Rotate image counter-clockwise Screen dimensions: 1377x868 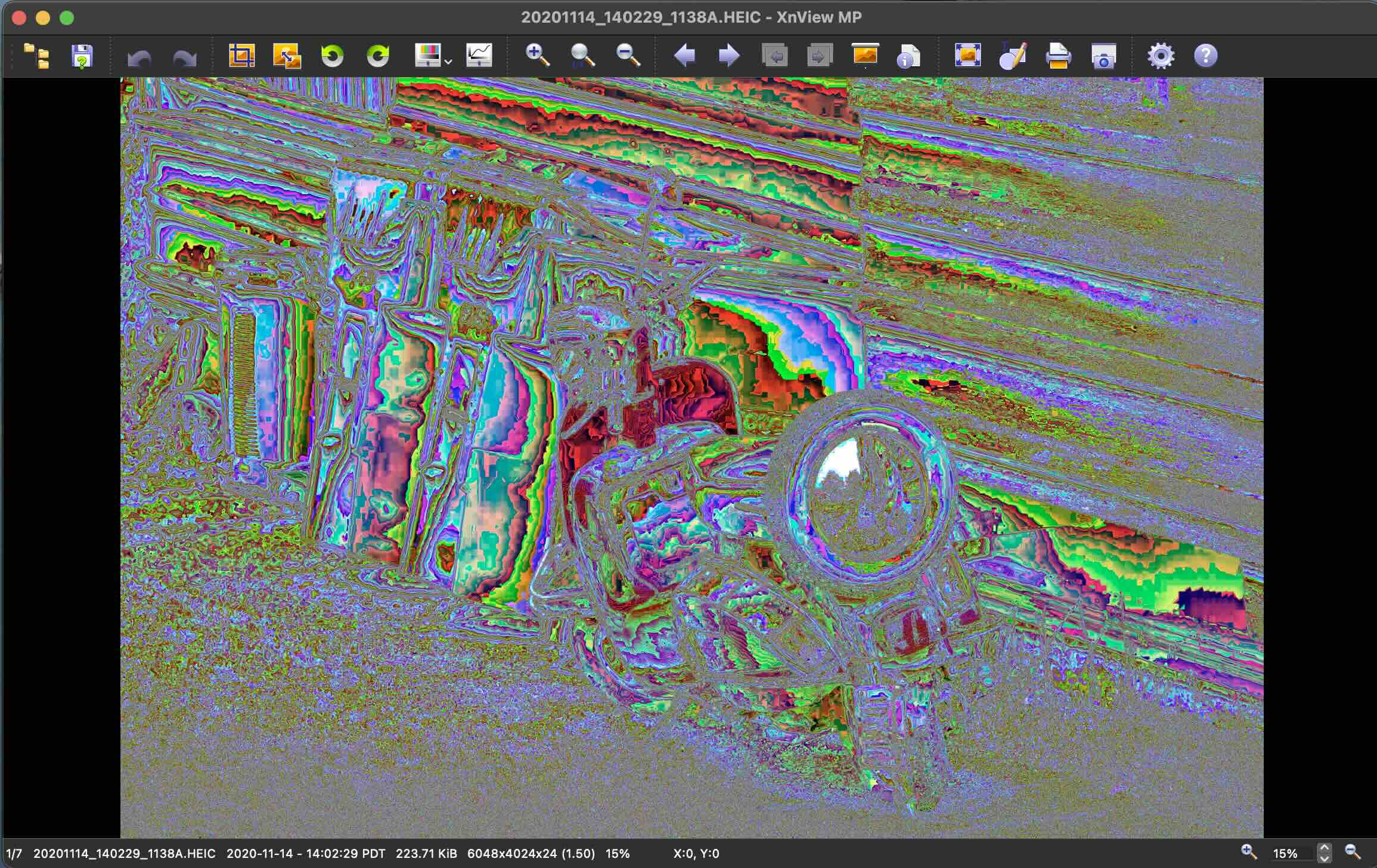tap(332, 56)
